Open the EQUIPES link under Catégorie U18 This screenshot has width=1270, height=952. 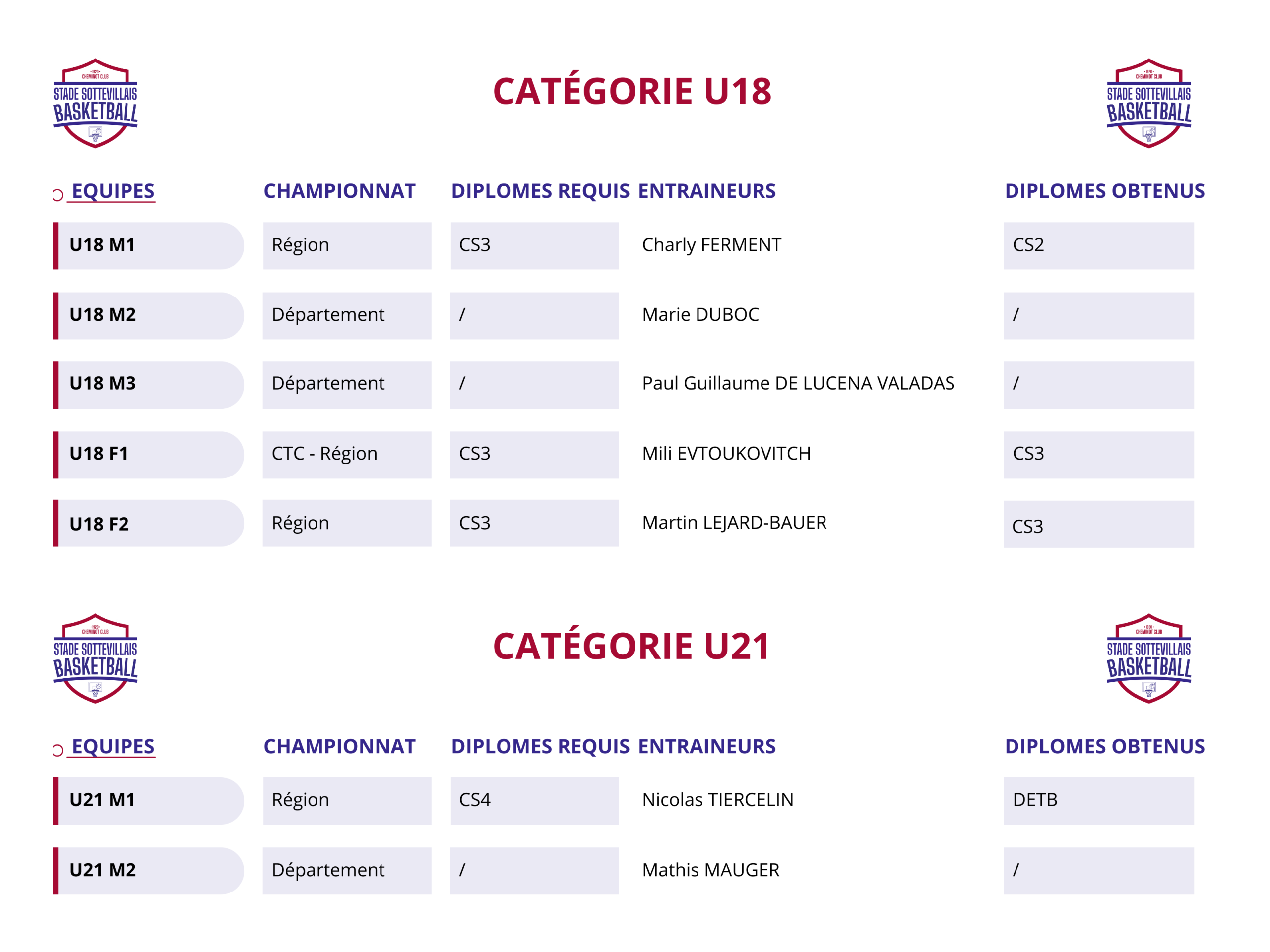[113, 191]
